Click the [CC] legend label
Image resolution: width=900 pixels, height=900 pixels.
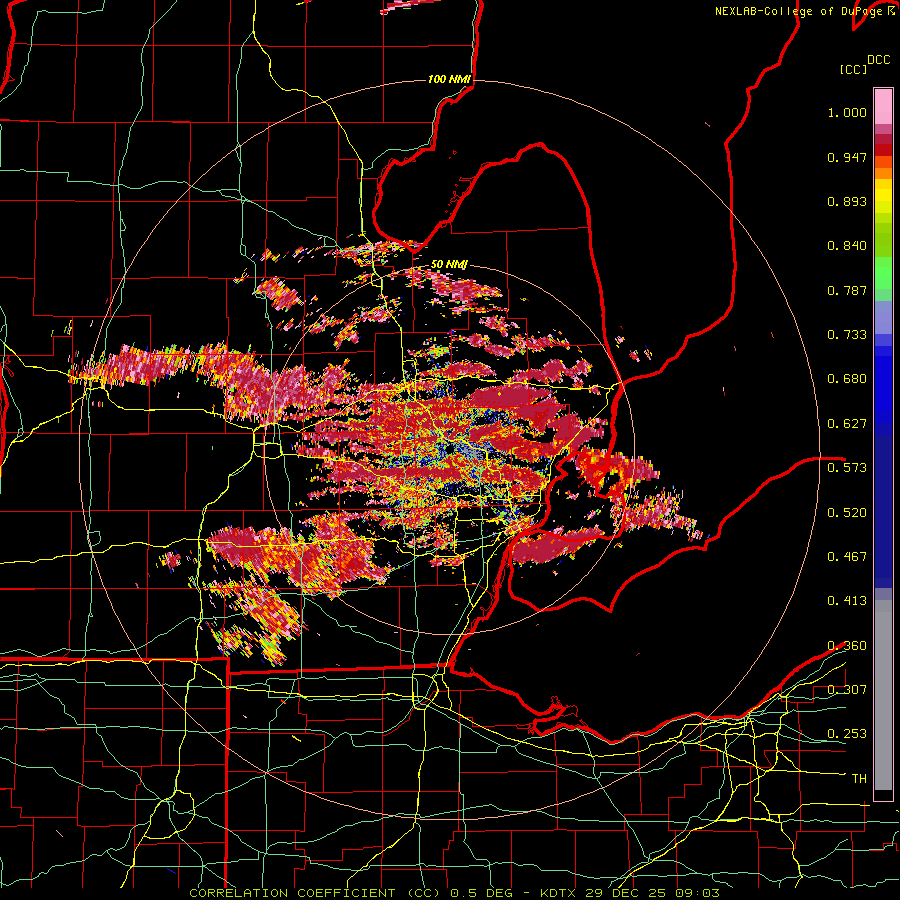click(853, 69)
